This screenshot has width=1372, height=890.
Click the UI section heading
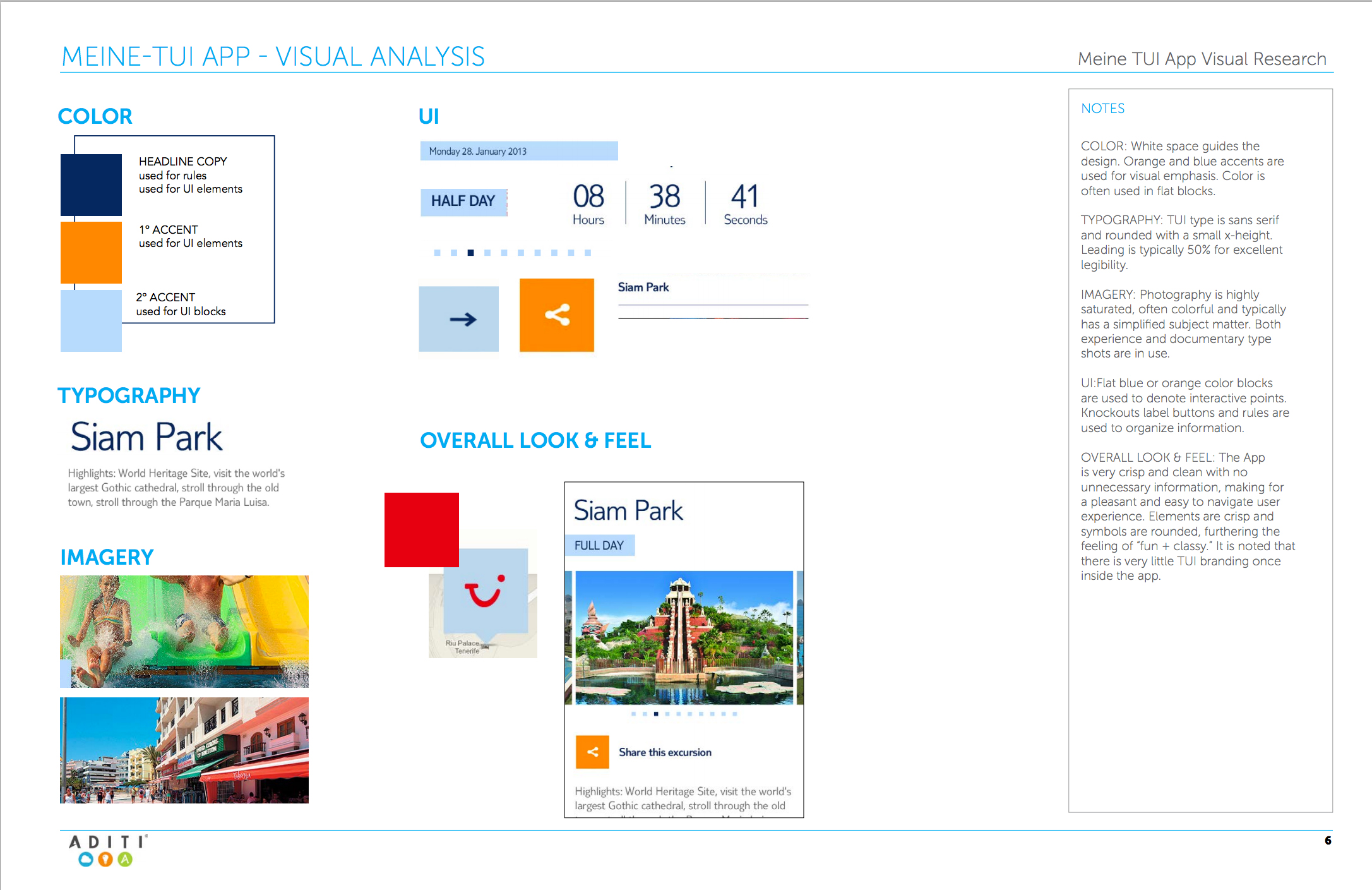[x=429, y=116]
